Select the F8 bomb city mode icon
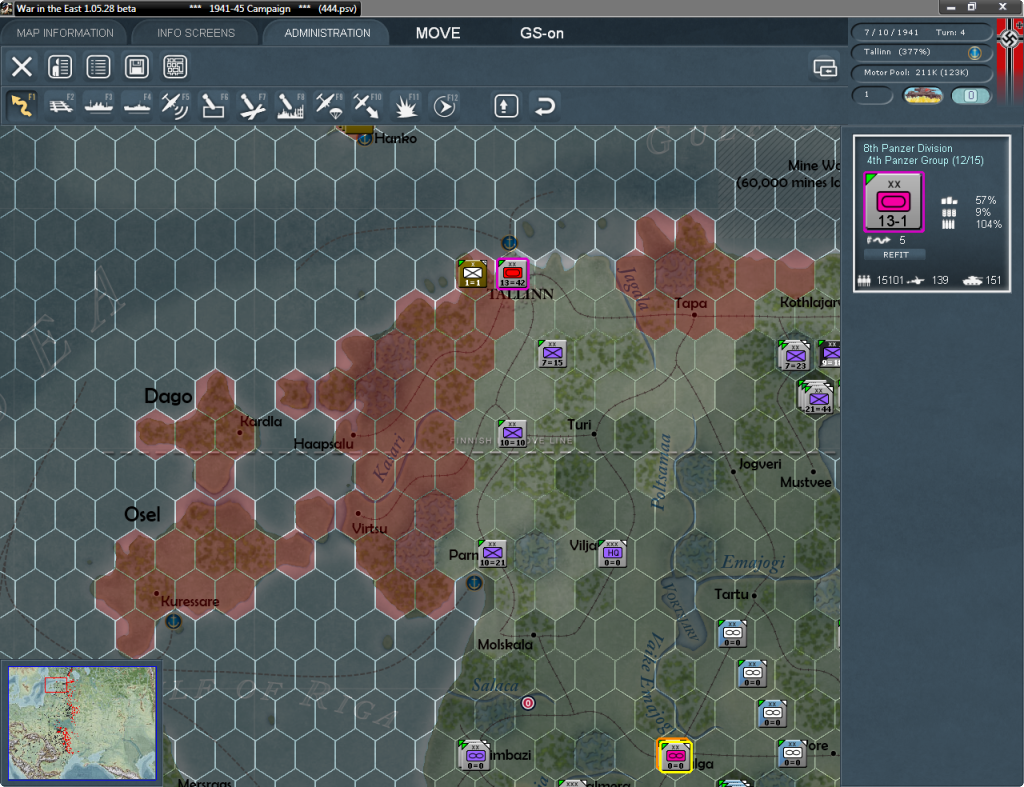1024x787 pixels. click(290, 105)
